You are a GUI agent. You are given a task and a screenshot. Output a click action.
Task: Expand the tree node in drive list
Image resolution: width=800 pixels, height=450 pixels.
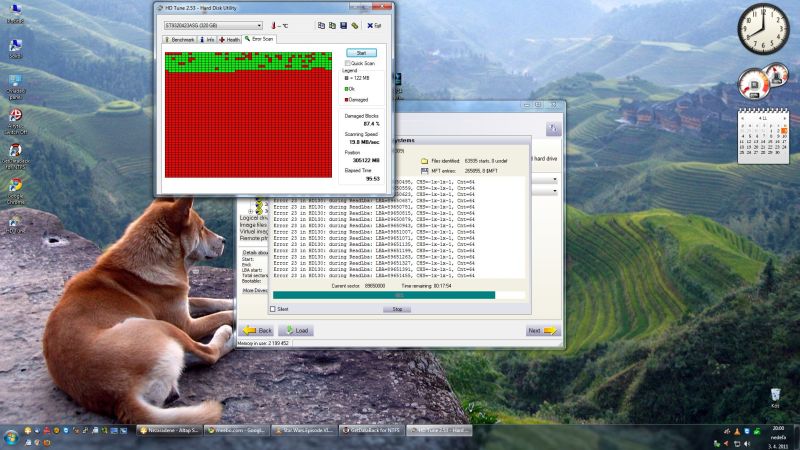pyautogui.click(x=250, y=210)
